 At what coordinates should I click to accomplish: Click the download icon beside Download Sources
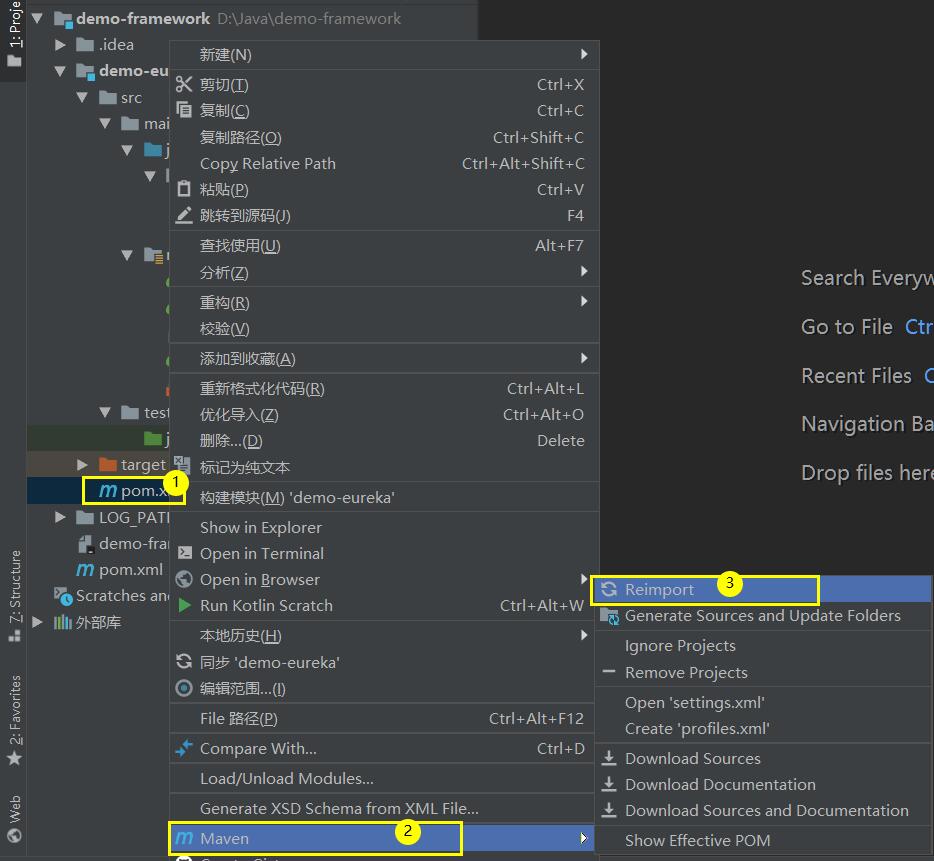609,758
